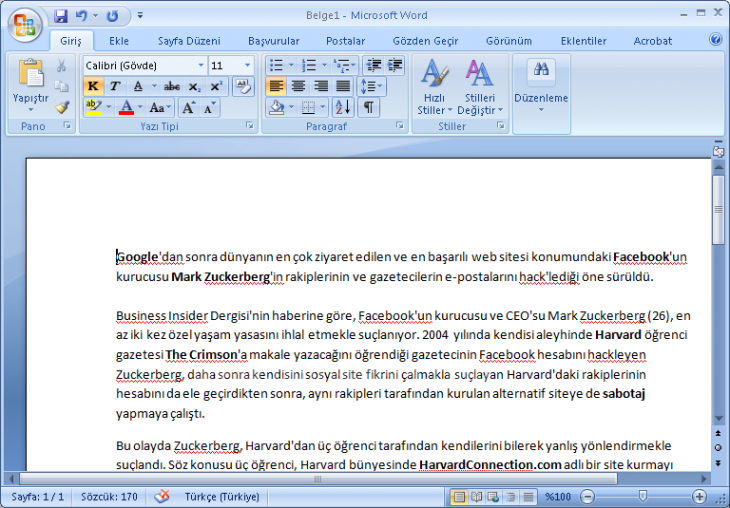Viewport: 730px width, 508px height.
Task: Expand the bullets list dropdown arrow
Action: [x=291, y=65]
